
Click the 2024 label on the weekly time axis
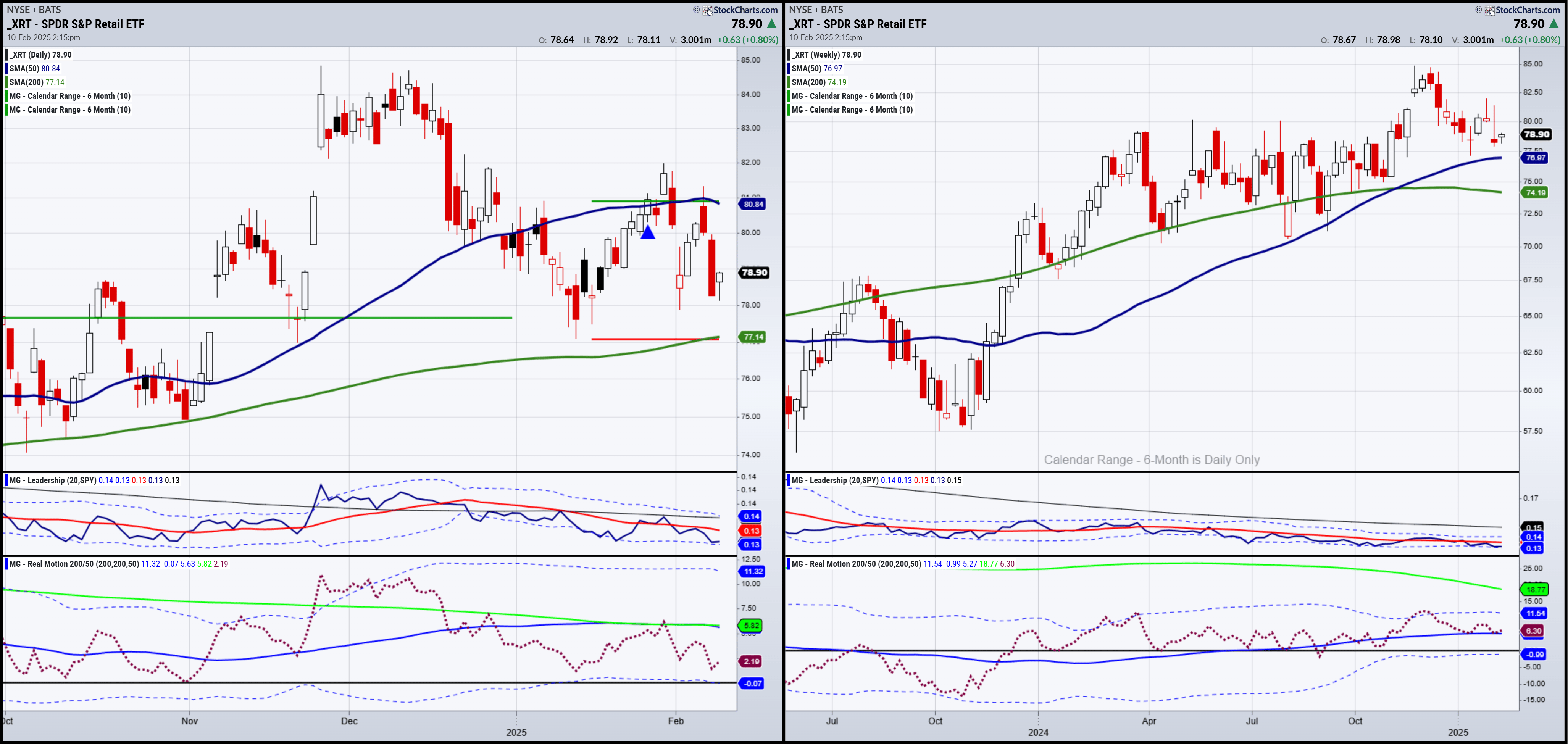pyautogui.click(x=1039, y=733)
